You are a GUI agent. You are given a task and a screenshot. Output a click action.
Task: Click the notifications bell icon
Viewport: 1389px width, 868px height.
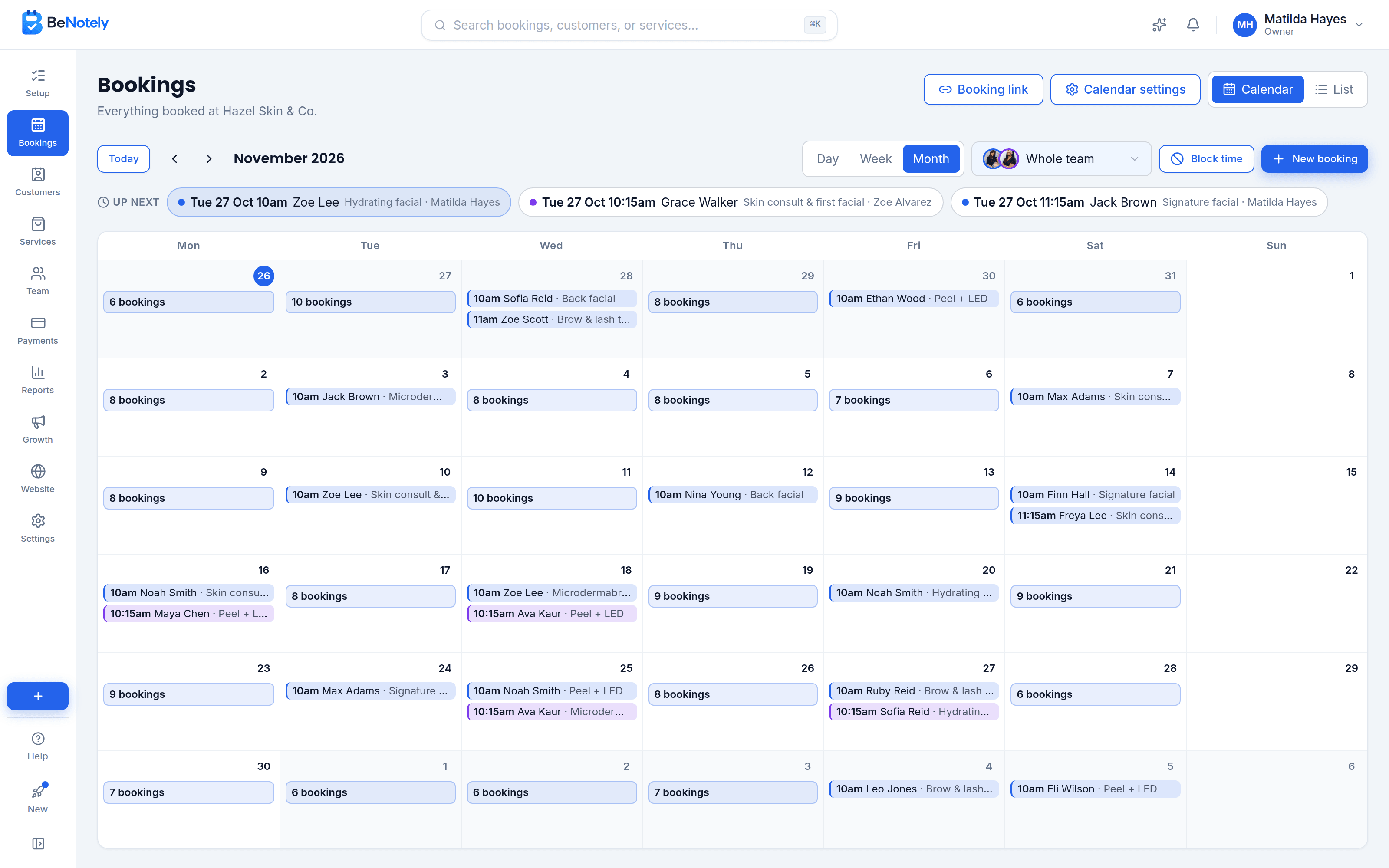1193,25
